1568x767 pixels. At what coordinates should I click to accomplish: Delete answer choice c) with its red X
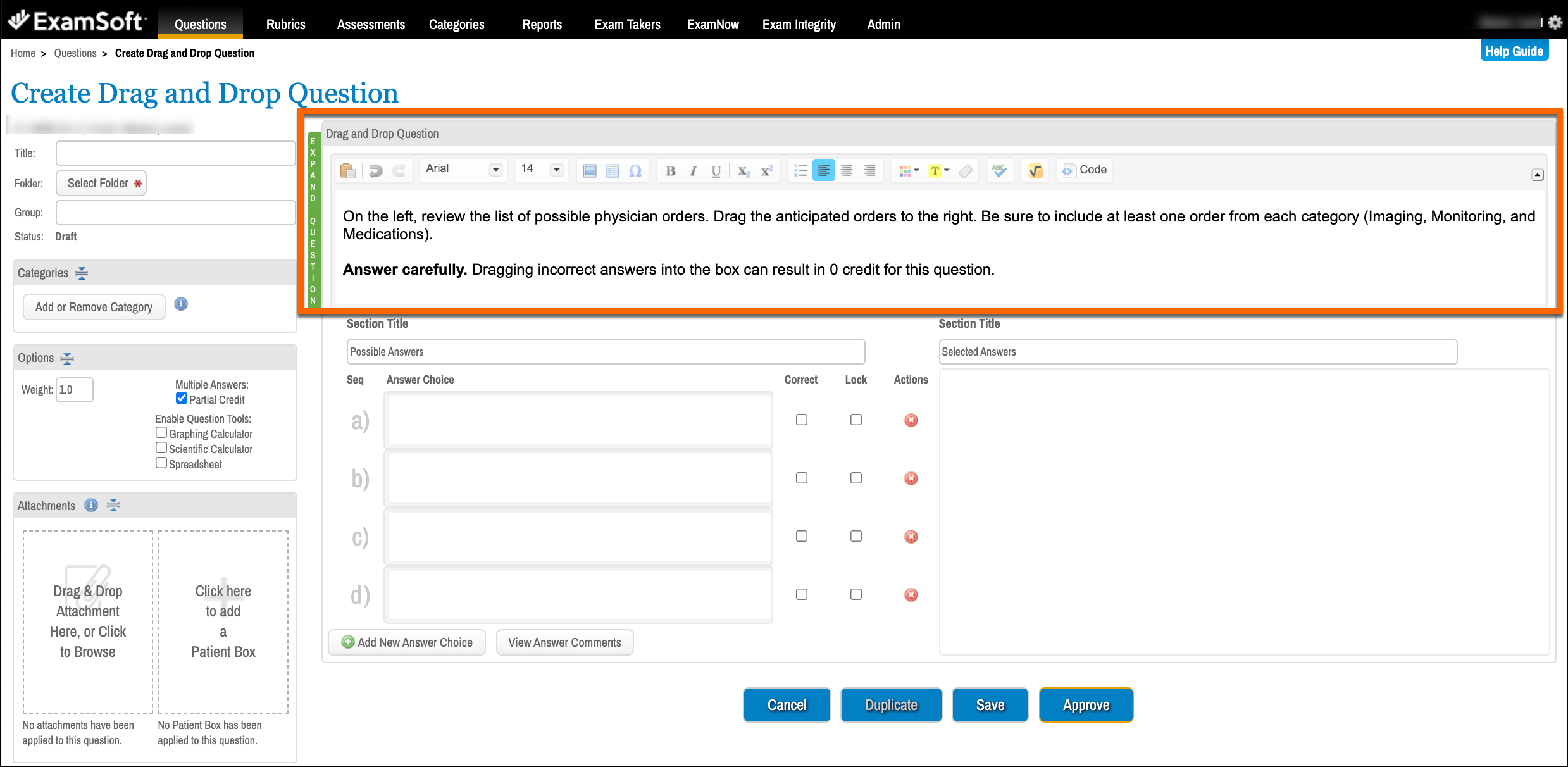(911, 537)
